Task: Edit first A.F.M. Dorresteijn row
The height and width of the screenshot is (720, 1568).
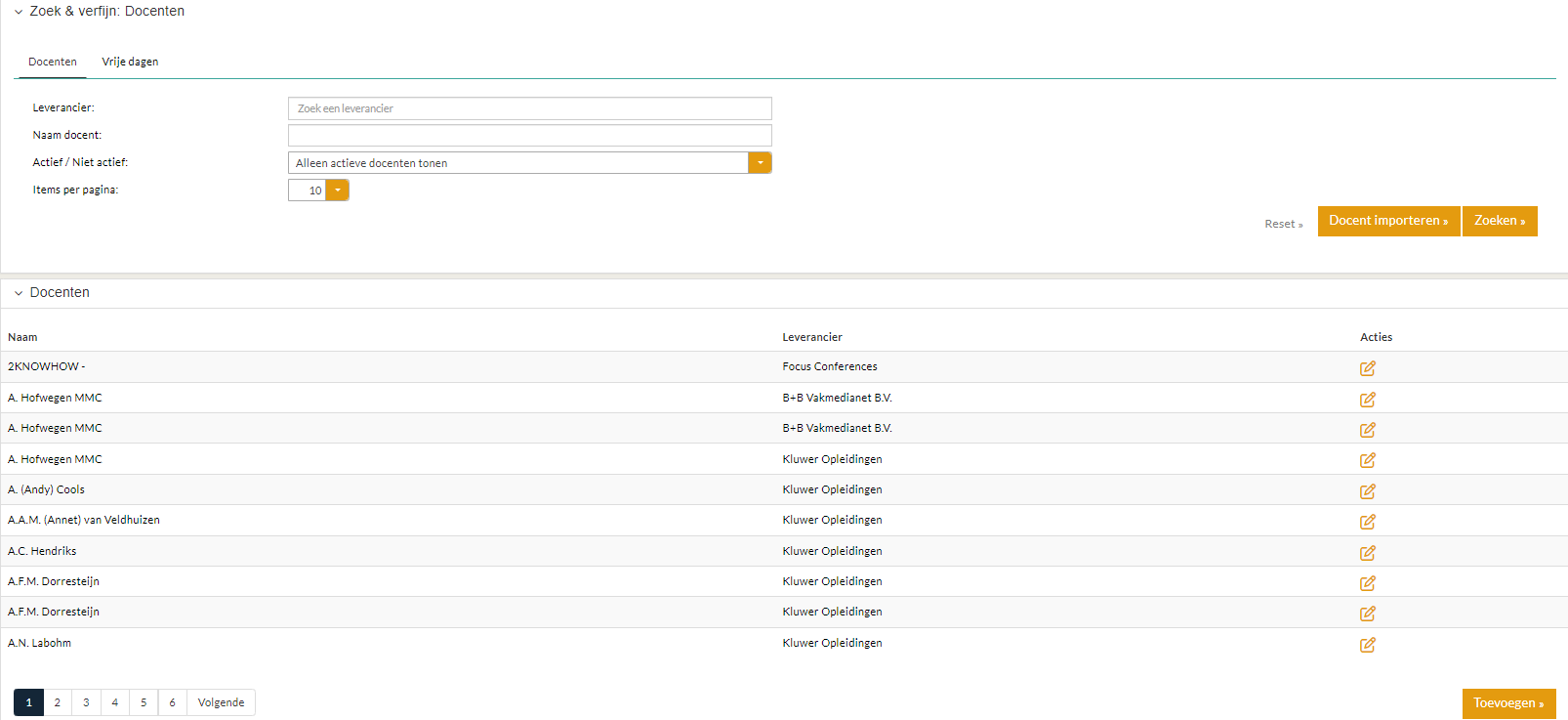Action: click(1367, 583)
